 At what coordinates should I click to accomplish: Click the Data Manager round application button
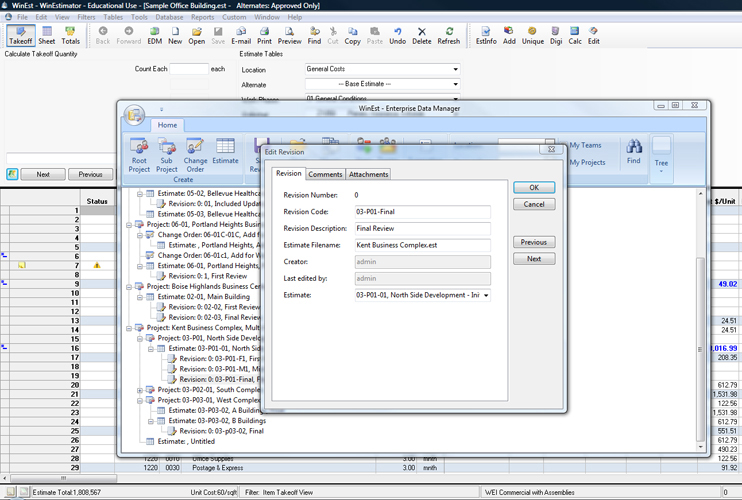coord(135,115)
